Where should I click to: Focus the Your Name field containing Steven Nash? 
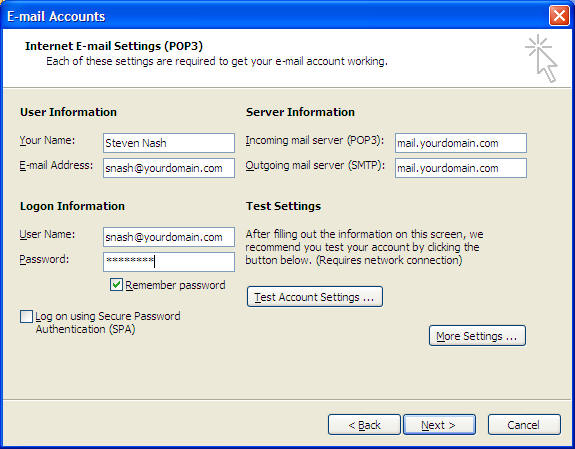click(x=169, y=143)
